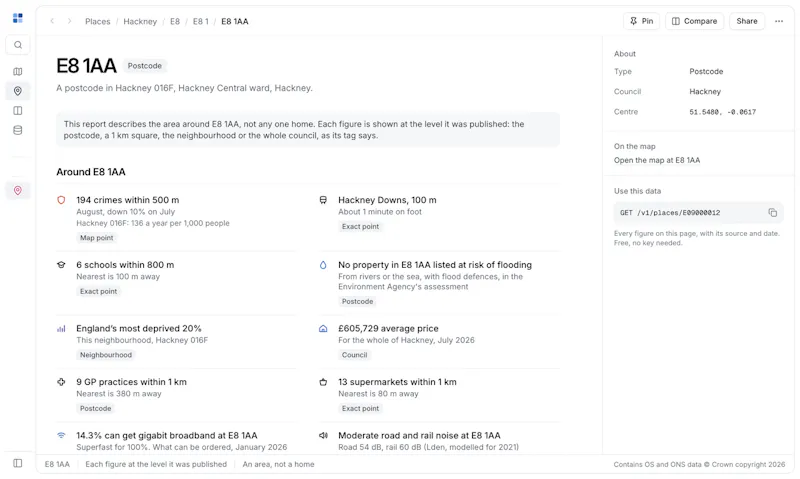Click the Council value 'Hackney' in About
This screenshot has width=800, height=479.
coord(705,92)
